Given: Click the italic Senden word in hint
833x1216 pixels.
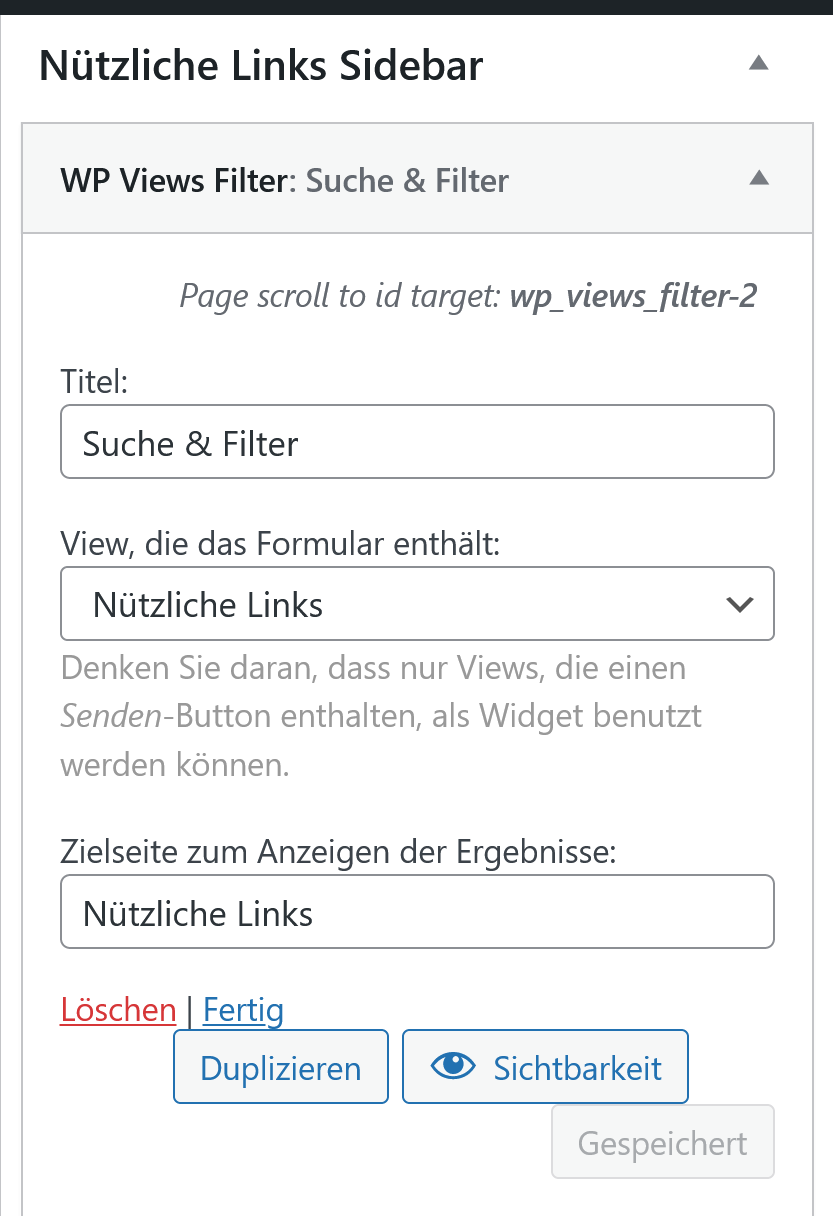Looking at the screenshot, I should (x=100, y=716).
